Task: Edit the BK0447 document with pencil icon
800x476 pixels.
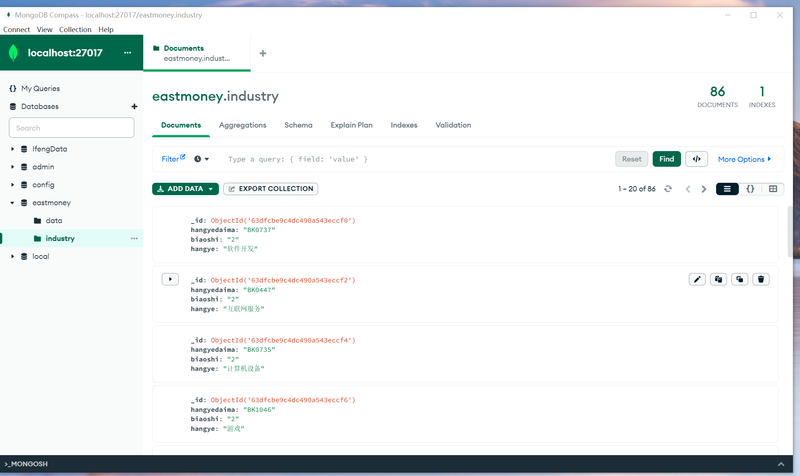Action: 697,279
